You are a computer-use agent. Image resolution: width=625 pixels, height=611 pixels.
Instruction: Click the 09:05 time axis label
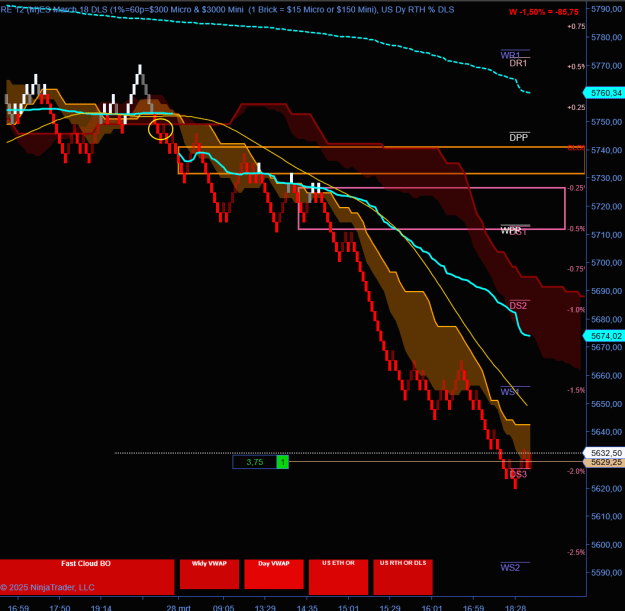tap(223, 607)
